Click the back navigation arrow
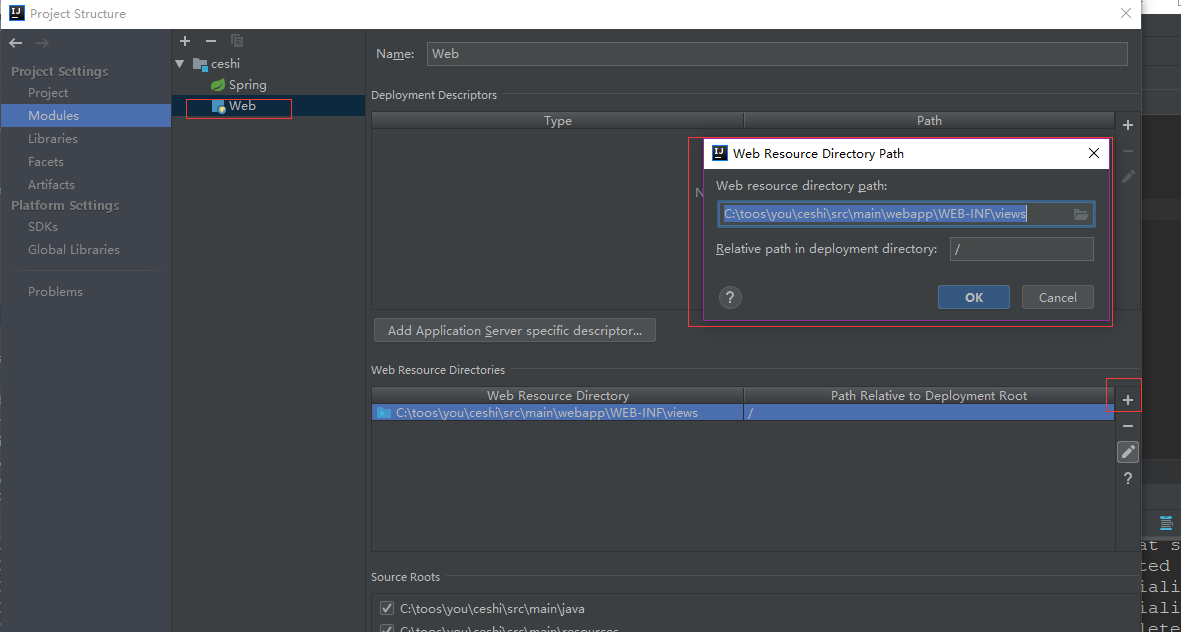1181x632 pixels. [16, 43]
